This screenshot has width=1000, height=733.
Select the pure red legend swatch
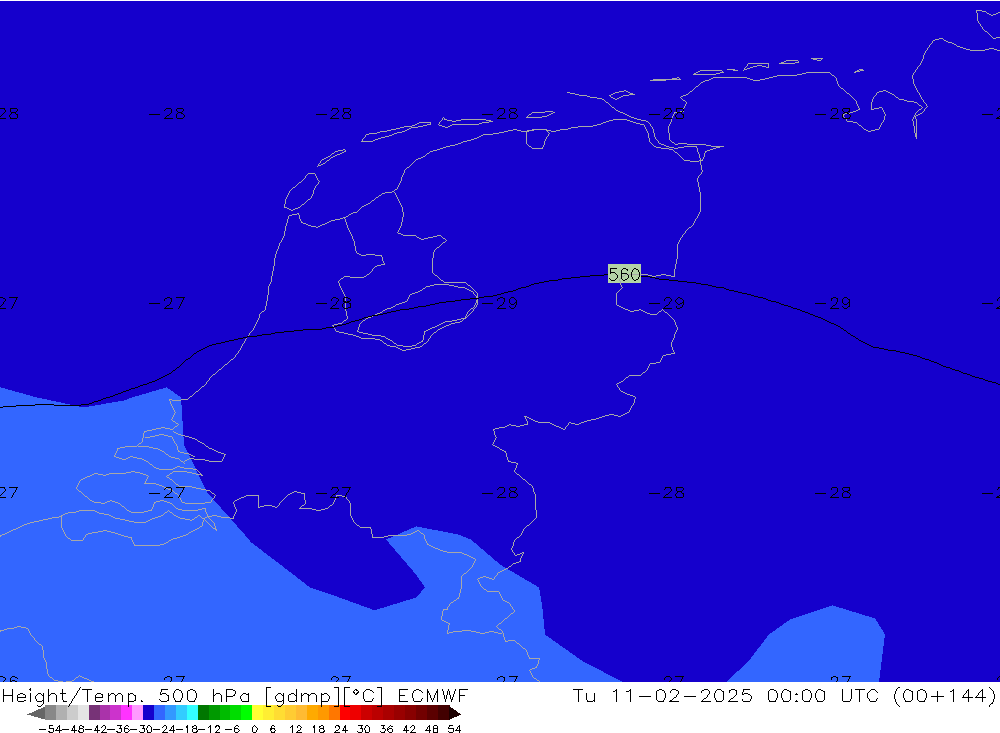point(345,713)
